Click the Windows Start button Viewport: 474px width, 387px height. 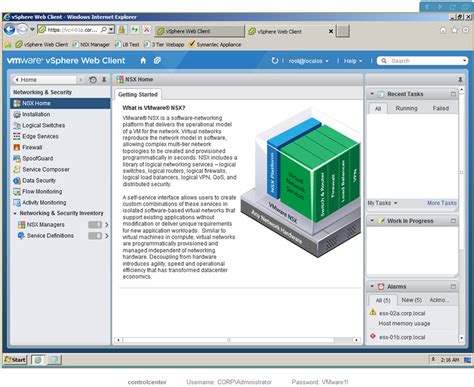(x=15, y=360)
